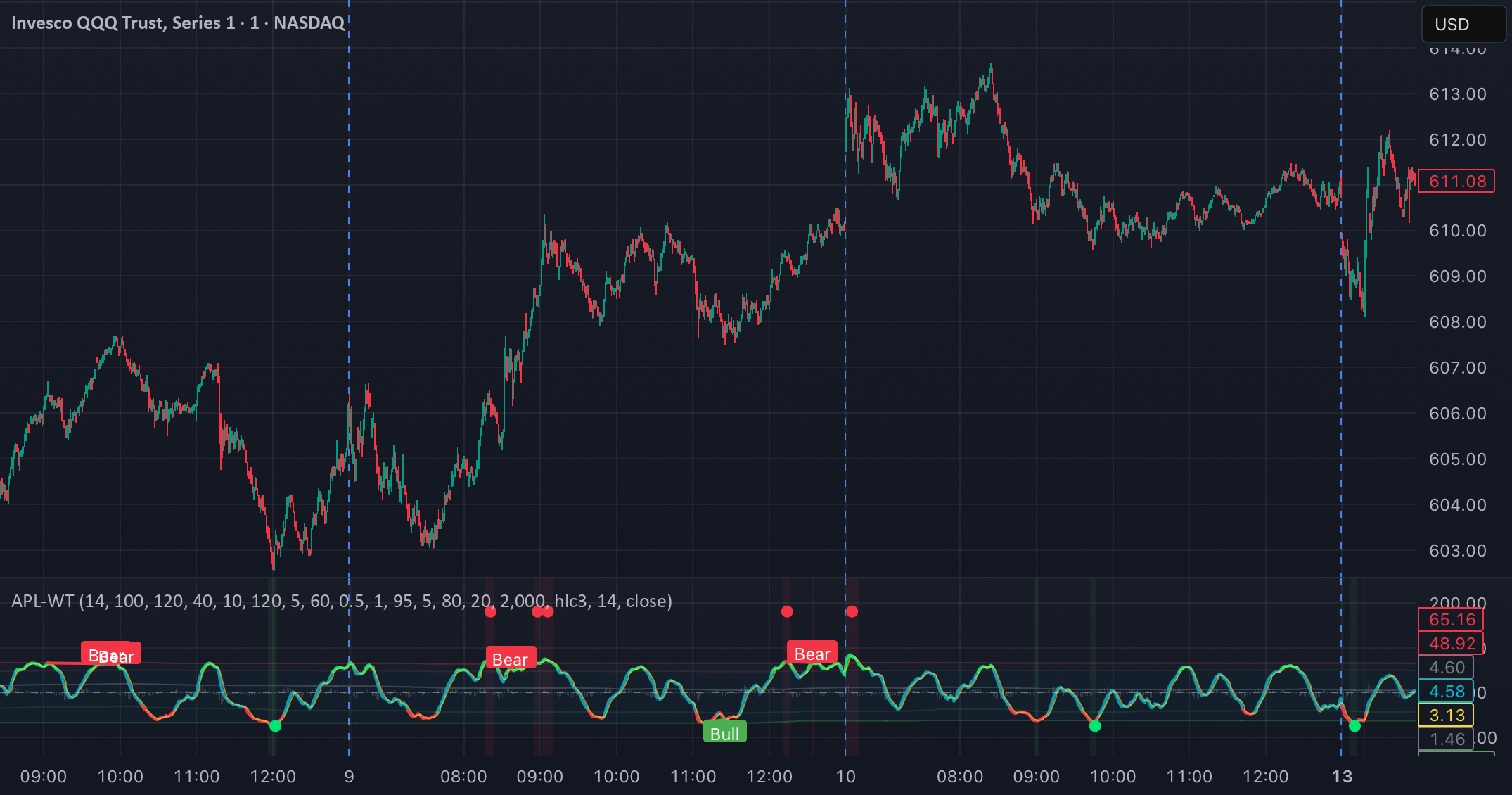Click the date label 9 on time axis

(x=349, y=777)
